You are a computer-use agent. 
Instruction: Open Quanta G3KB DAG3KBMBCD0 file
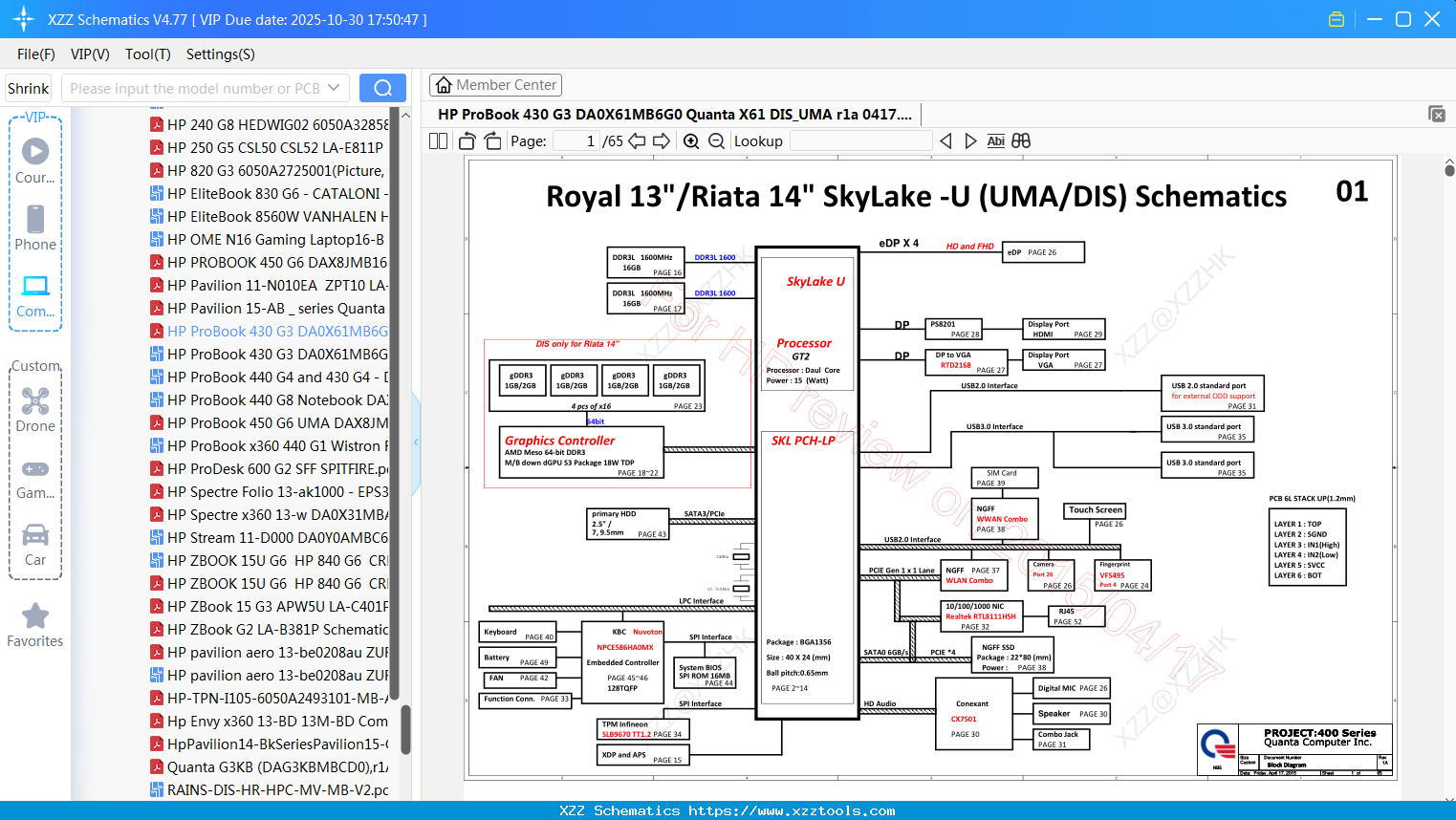point(270,766)
